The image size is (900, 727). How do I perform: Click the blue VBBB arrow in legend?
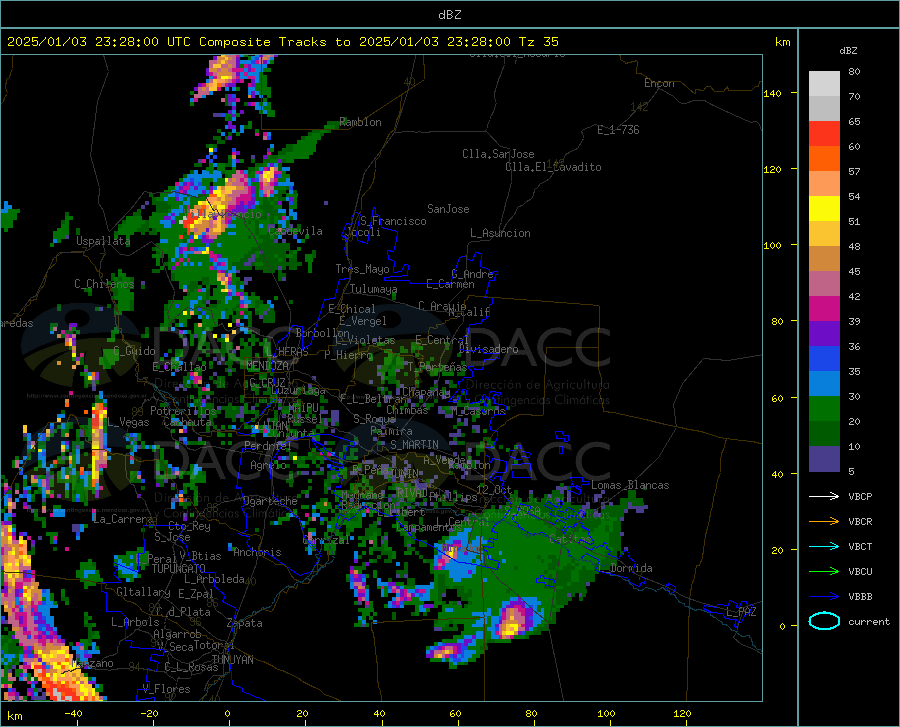824,596
